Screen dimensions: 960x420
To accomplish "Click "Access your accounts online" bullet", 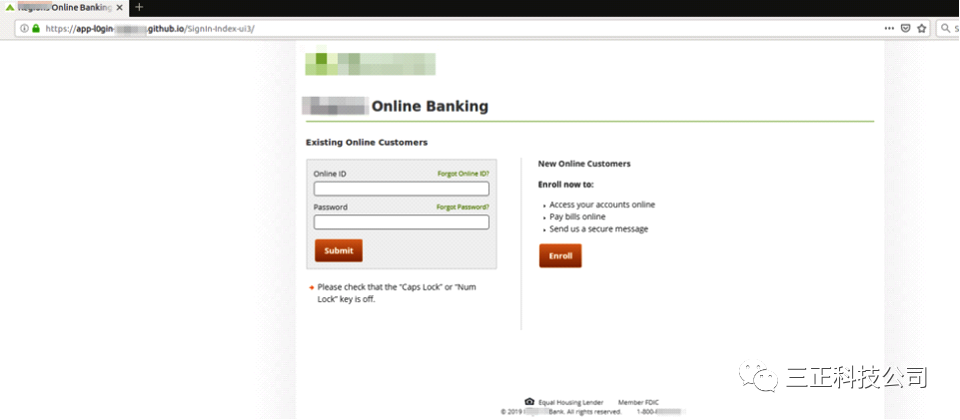I will [x=602, y=204].
